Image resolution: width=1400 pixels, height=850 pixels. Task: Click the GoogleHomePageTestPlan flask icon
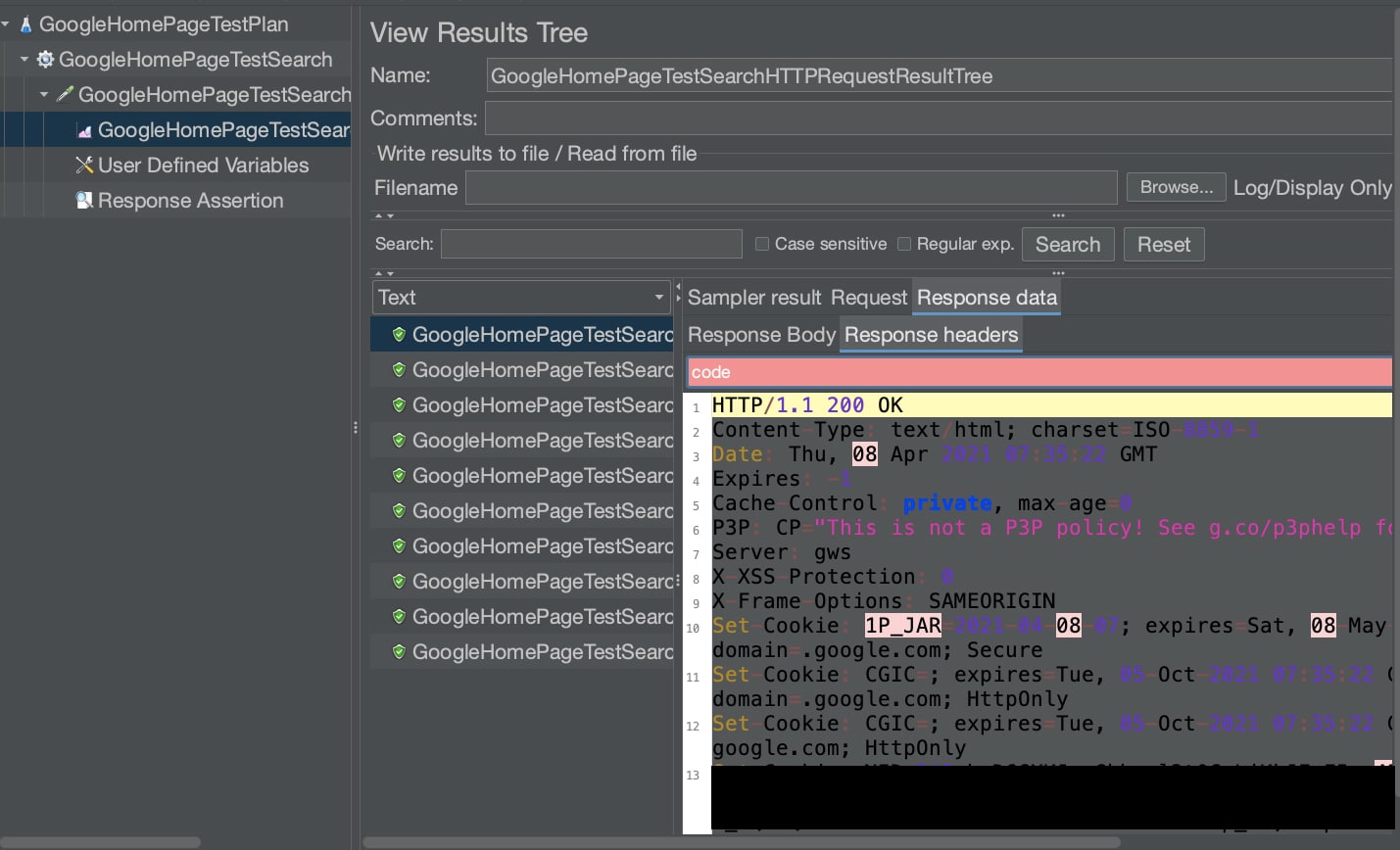[x=25, y=24]
